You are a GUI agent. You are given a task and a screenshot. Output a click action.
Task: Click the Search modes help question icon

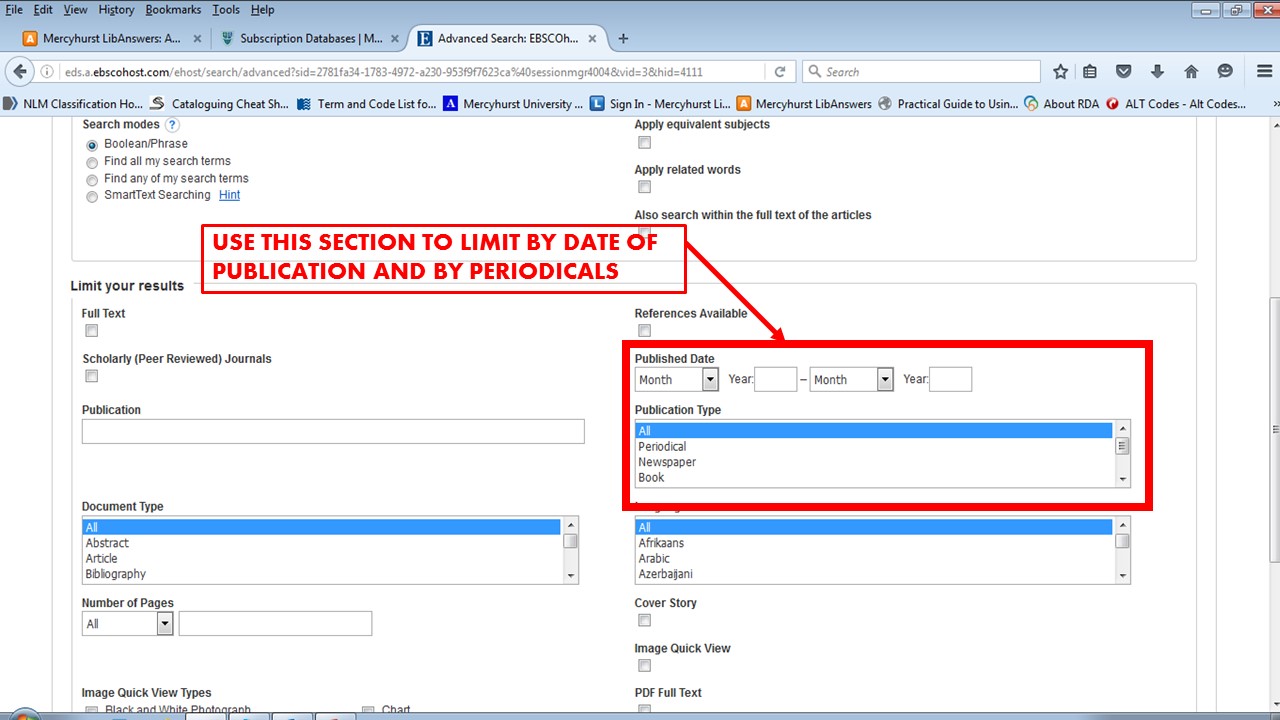172,125
